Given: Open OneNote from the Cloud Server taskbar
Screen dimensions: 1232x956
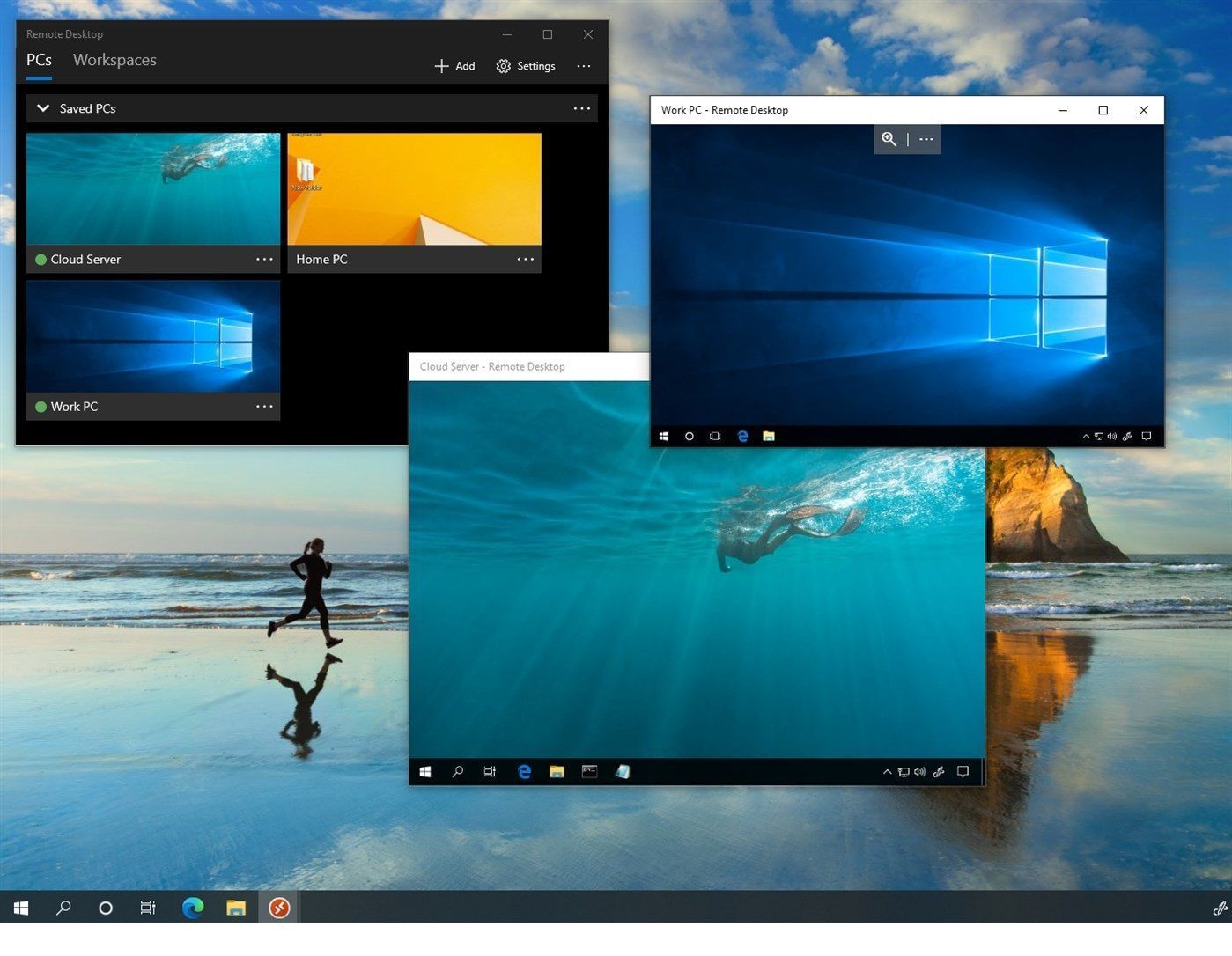Looking at the screenshot, I should pos(623,771).
